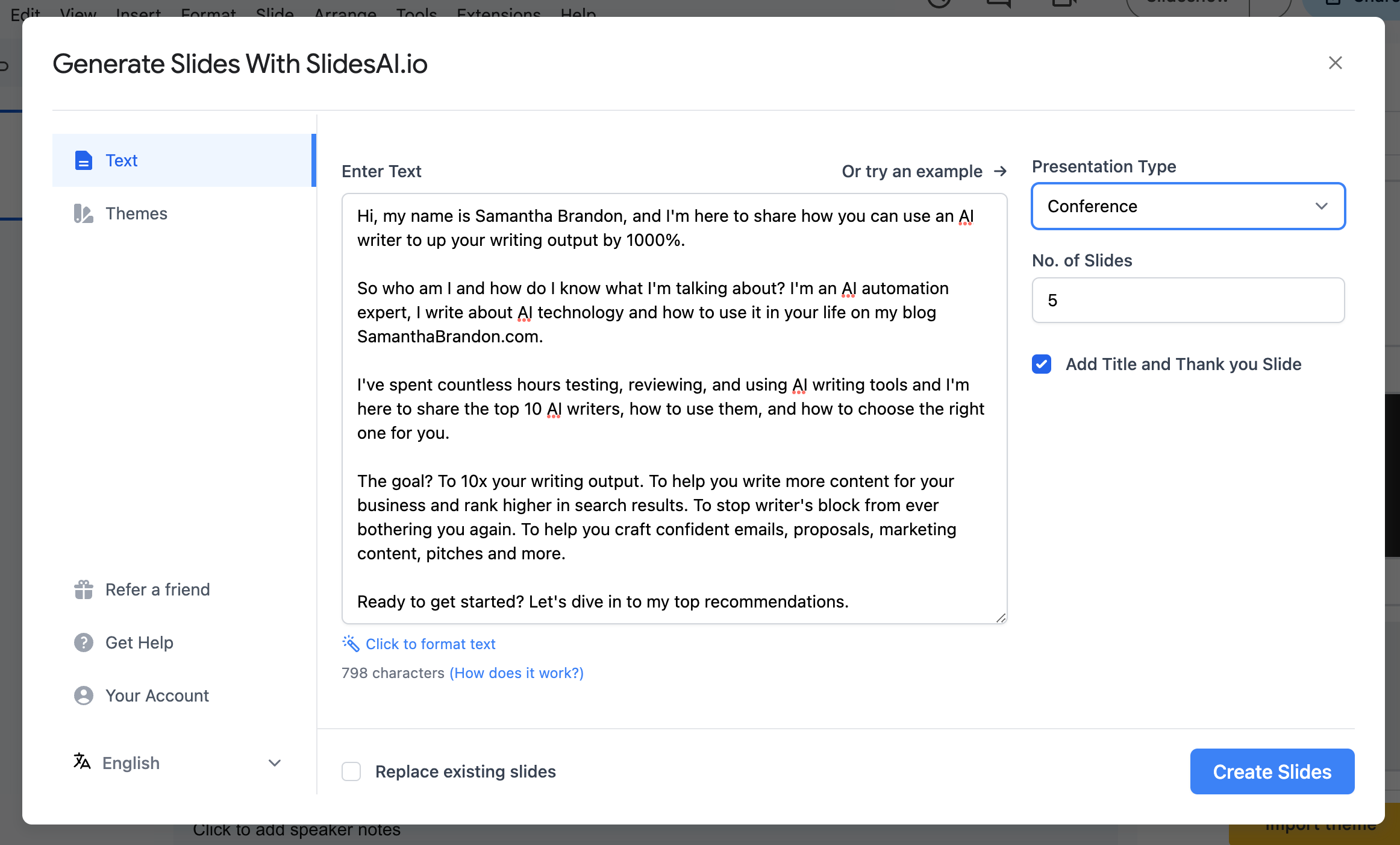
Task: Click the close dialog X button
Action: (1335, 62)
